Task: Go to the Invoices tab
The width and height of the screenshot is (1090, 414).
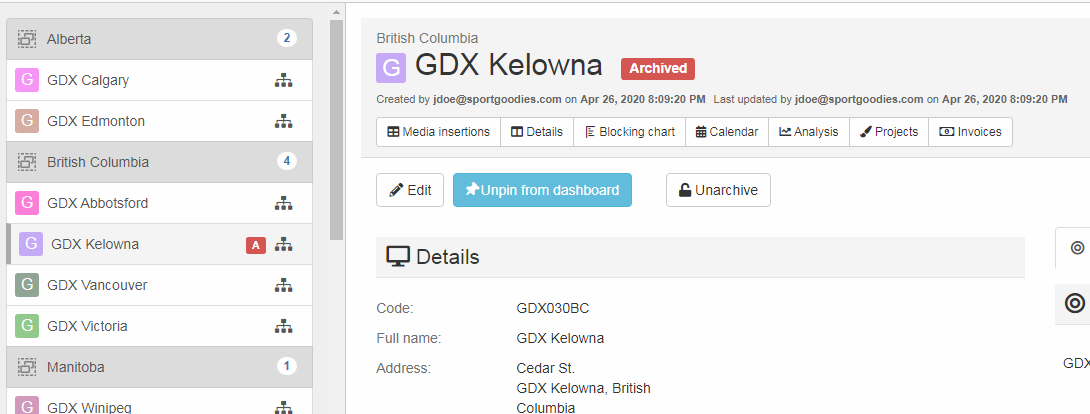Action: point(970,132)
